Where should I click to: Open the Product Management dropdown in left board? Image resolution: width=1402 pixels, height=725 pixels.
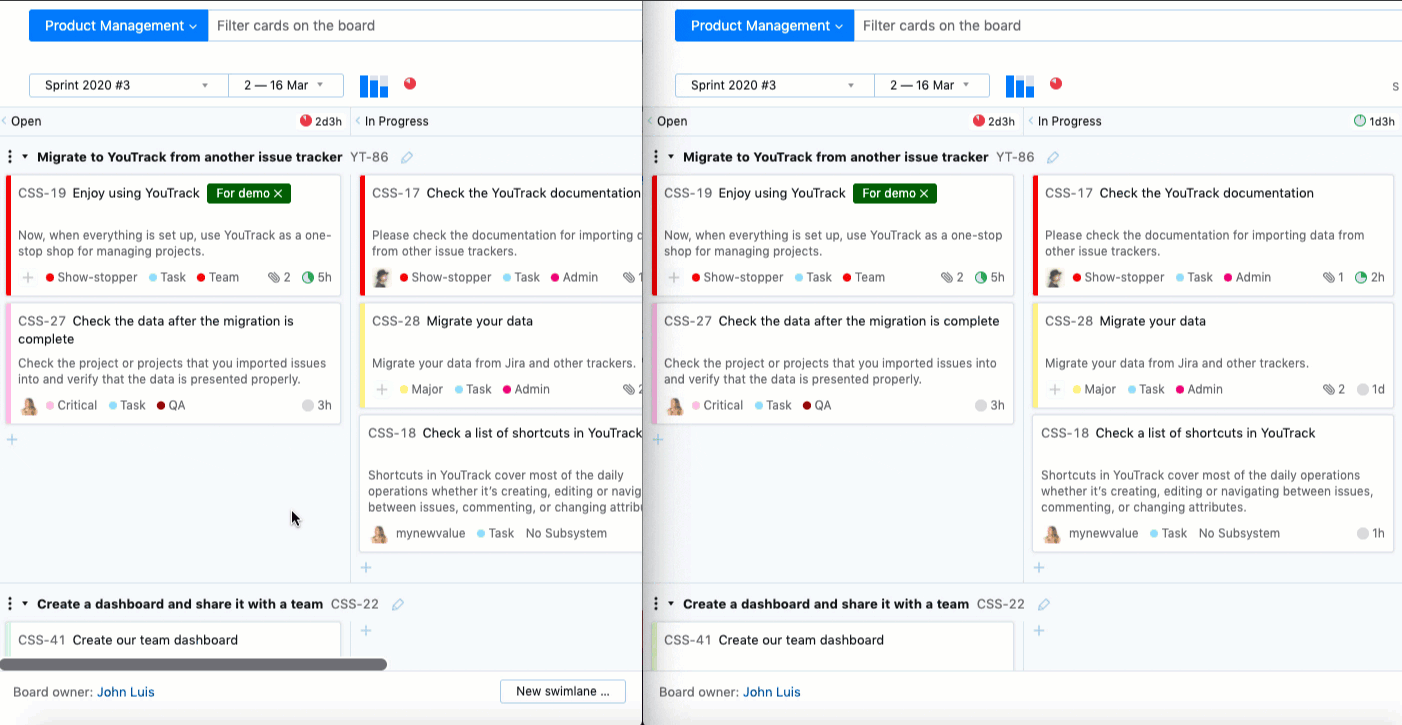[119, 26]
